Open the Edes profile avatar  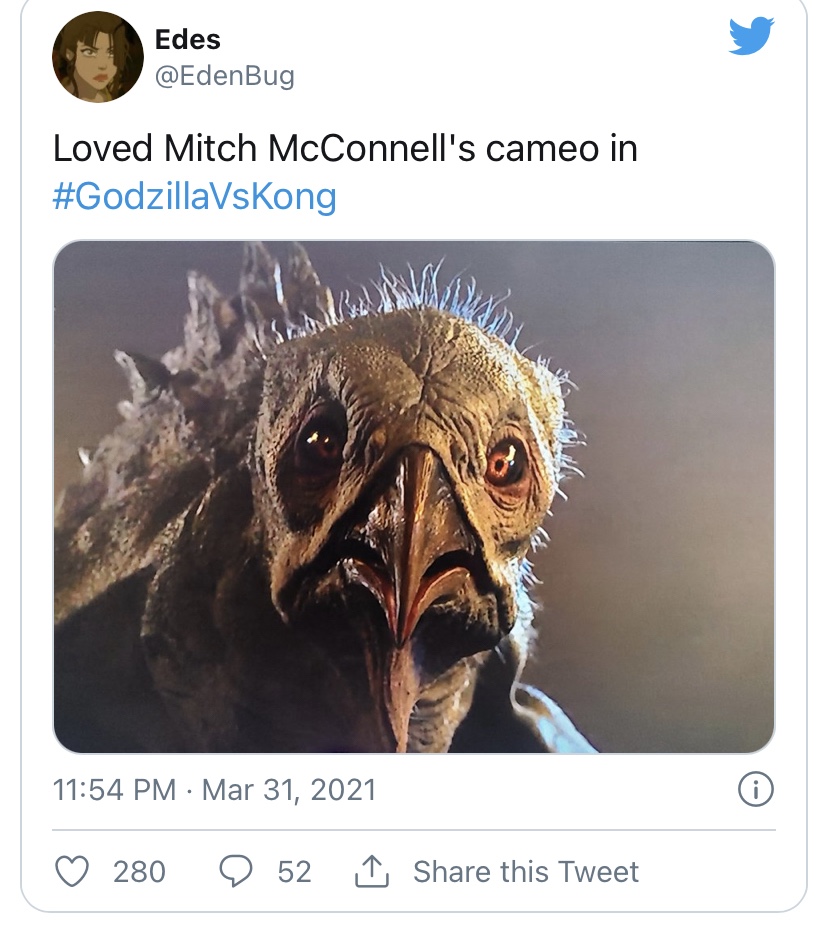98,57
